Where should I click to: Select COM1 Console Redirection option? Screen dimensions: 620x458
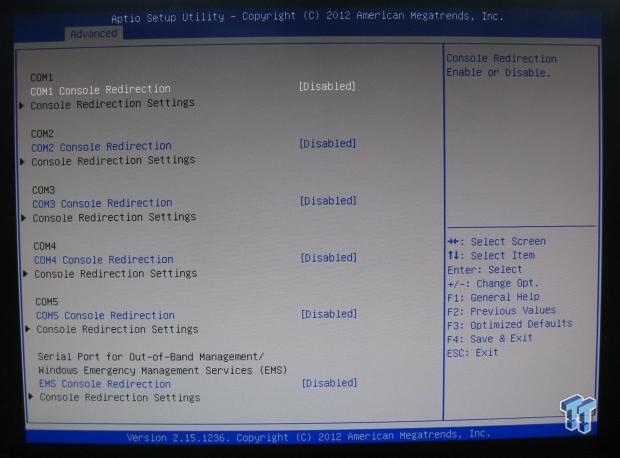click(100, 90)
